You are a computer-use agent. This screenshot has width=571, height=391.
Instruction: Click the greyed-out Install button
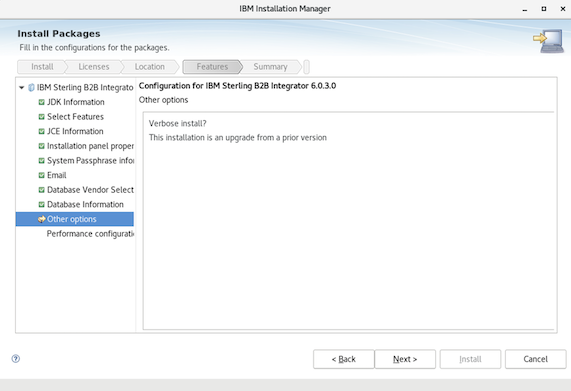coord(470,359)
